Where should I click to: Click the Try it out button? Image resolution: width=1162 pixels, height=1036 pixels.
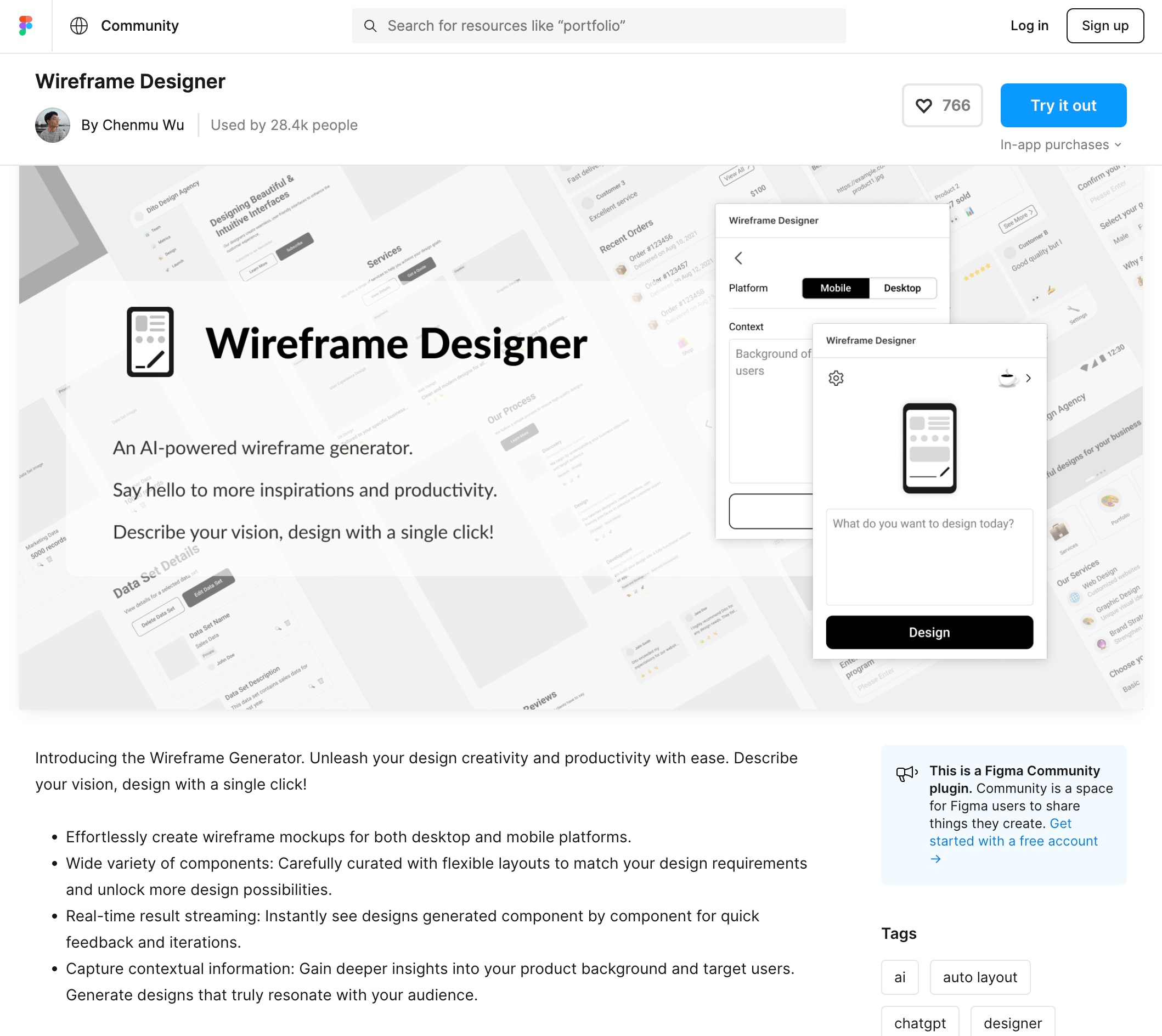[x=1062, y=105]
